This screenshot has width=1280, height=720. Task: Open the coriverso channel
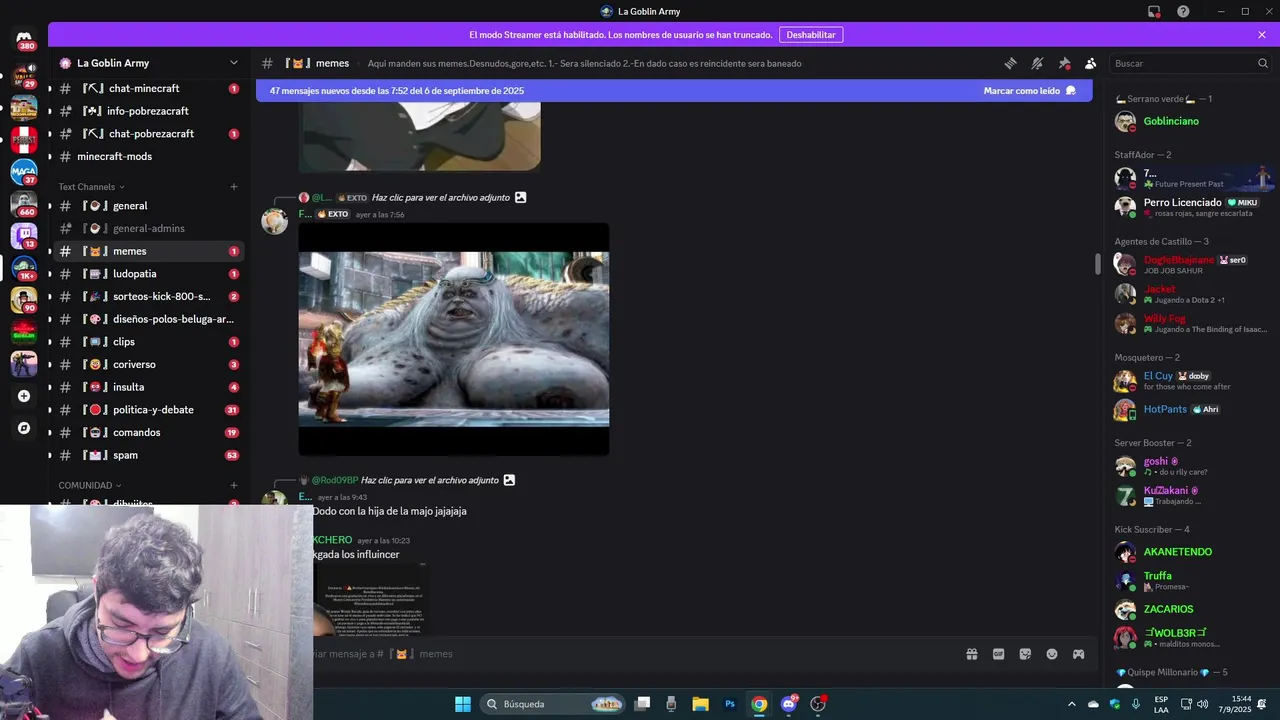click(148, 364)
